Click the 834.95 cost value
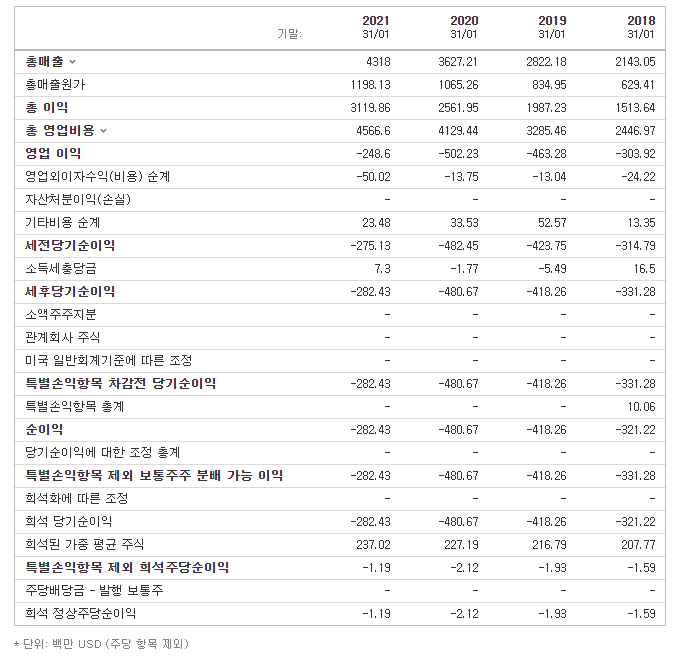673x656 pixels. [549, 85]
